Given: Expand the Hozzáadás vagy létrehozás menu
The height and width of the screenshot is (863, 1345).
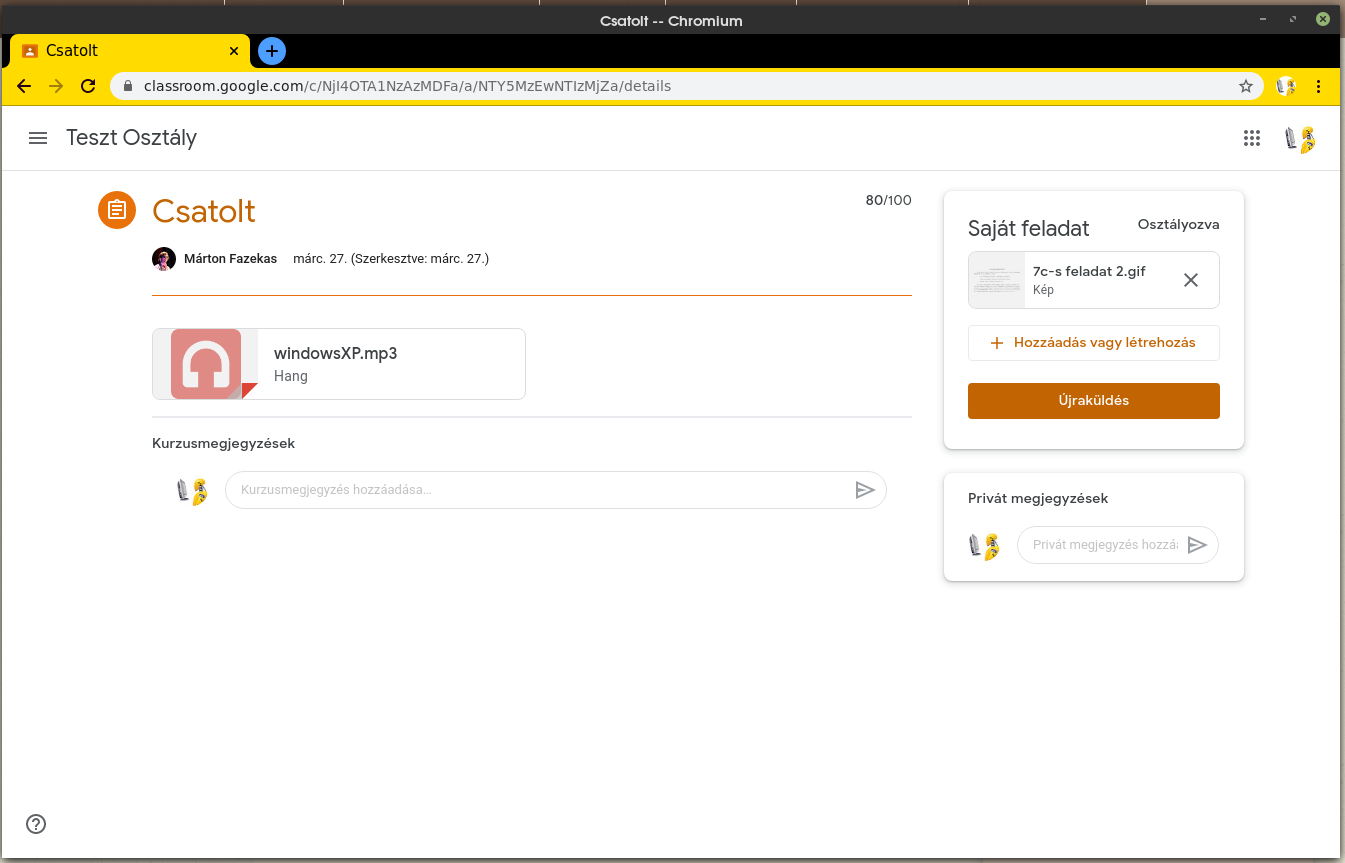Looking at the screenshot, I should 1093,343.
